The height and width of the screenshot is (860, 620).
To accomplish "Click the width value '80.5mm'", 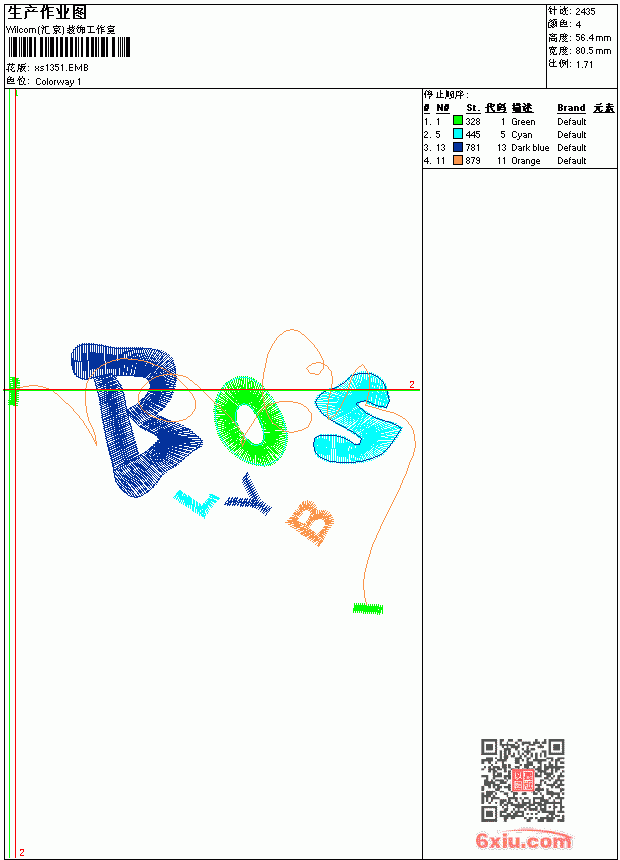I will pyautogui.click(x=593, y=51).
